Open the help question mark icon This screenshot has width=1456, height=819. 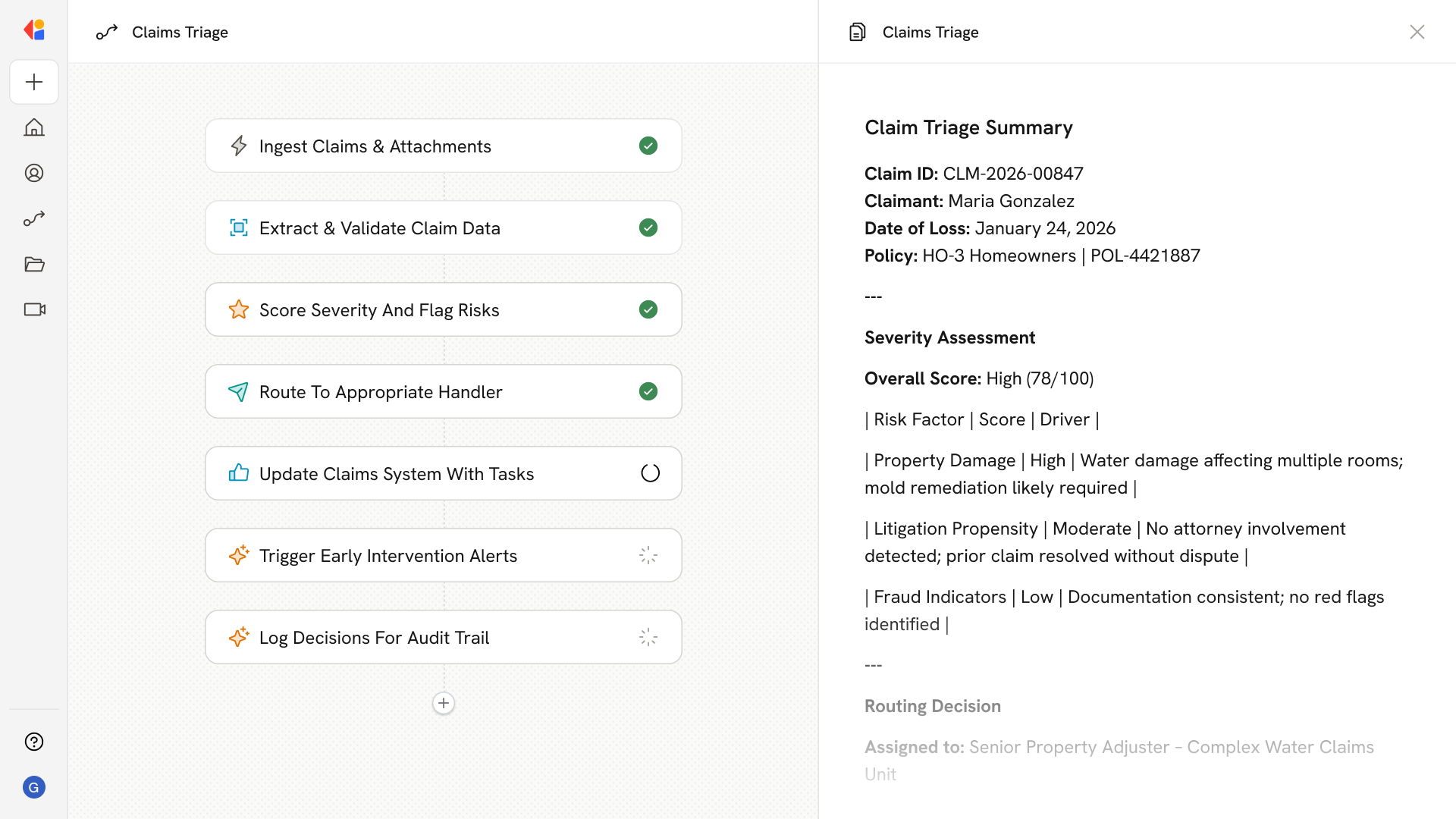(x=34, y=742)
